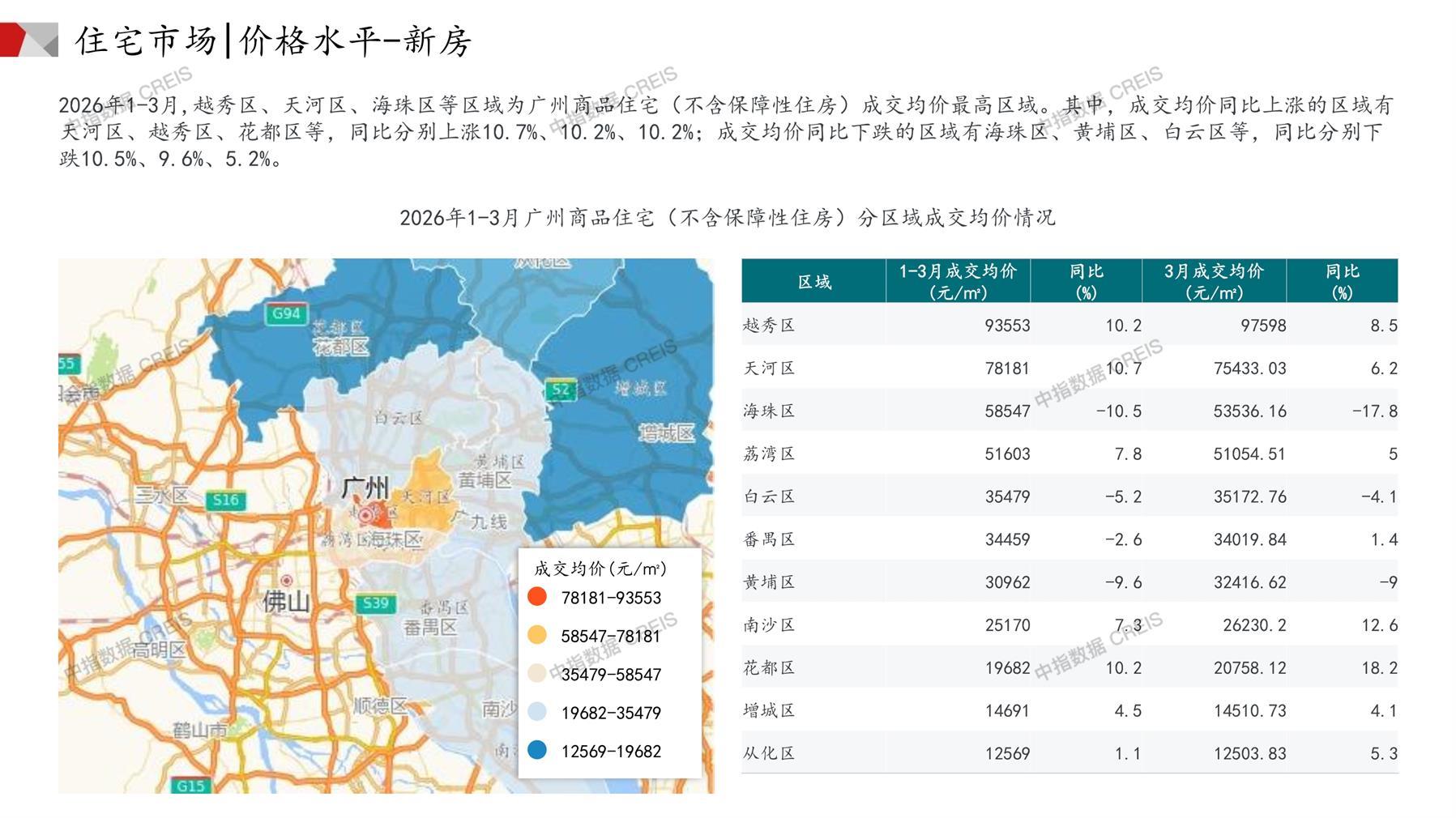The height and width of the screenshot is (818, 1456).
Task: Click the S2 expressway marker near 增城区
Action: [561, 390]
